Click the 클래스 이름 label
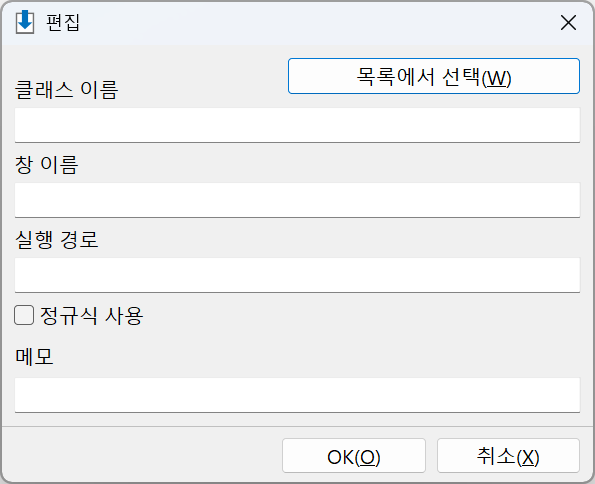595x484 pixels. (66, 90)
